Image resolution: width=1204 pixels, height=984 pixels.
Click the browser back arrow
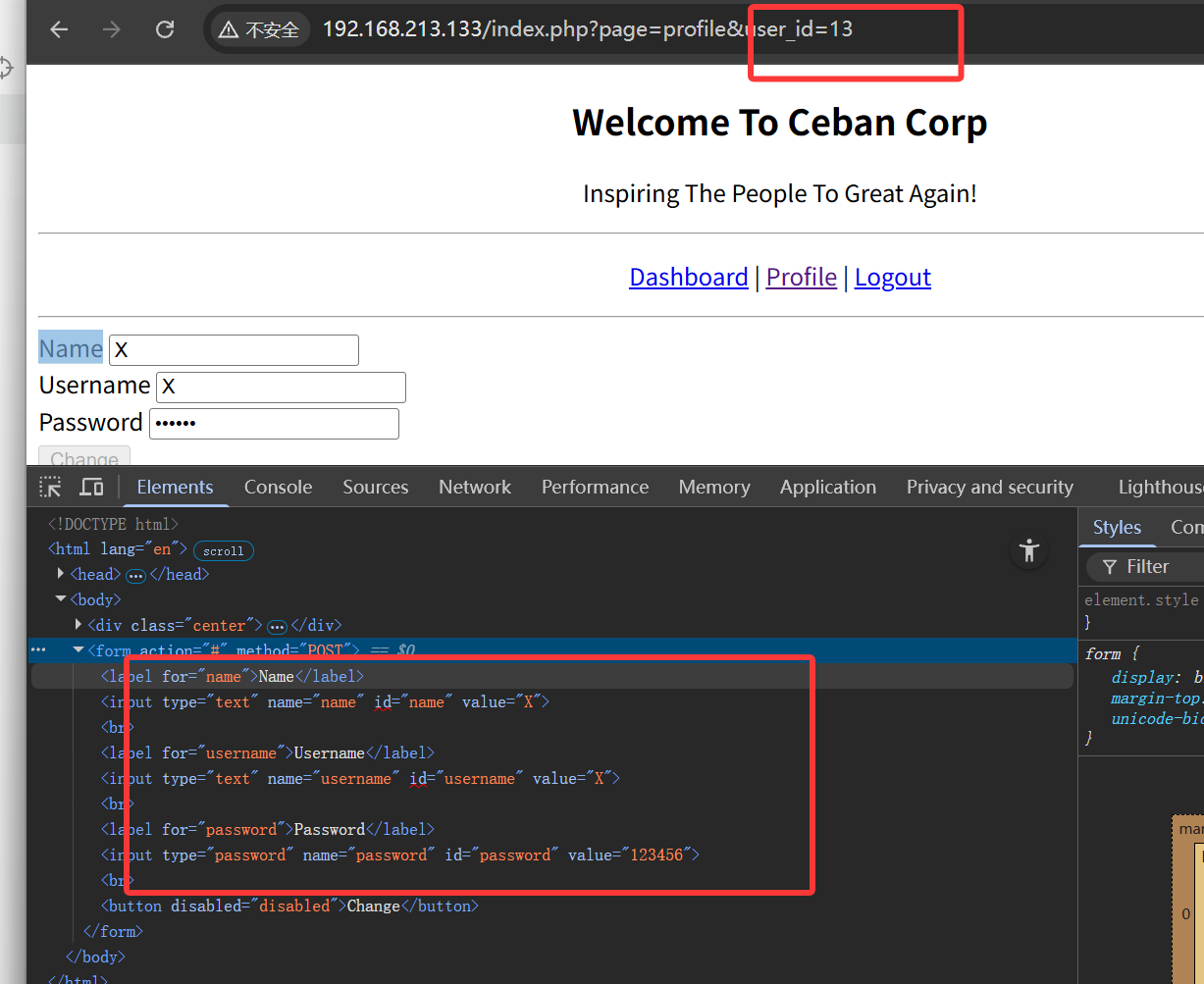pos(59,29)
